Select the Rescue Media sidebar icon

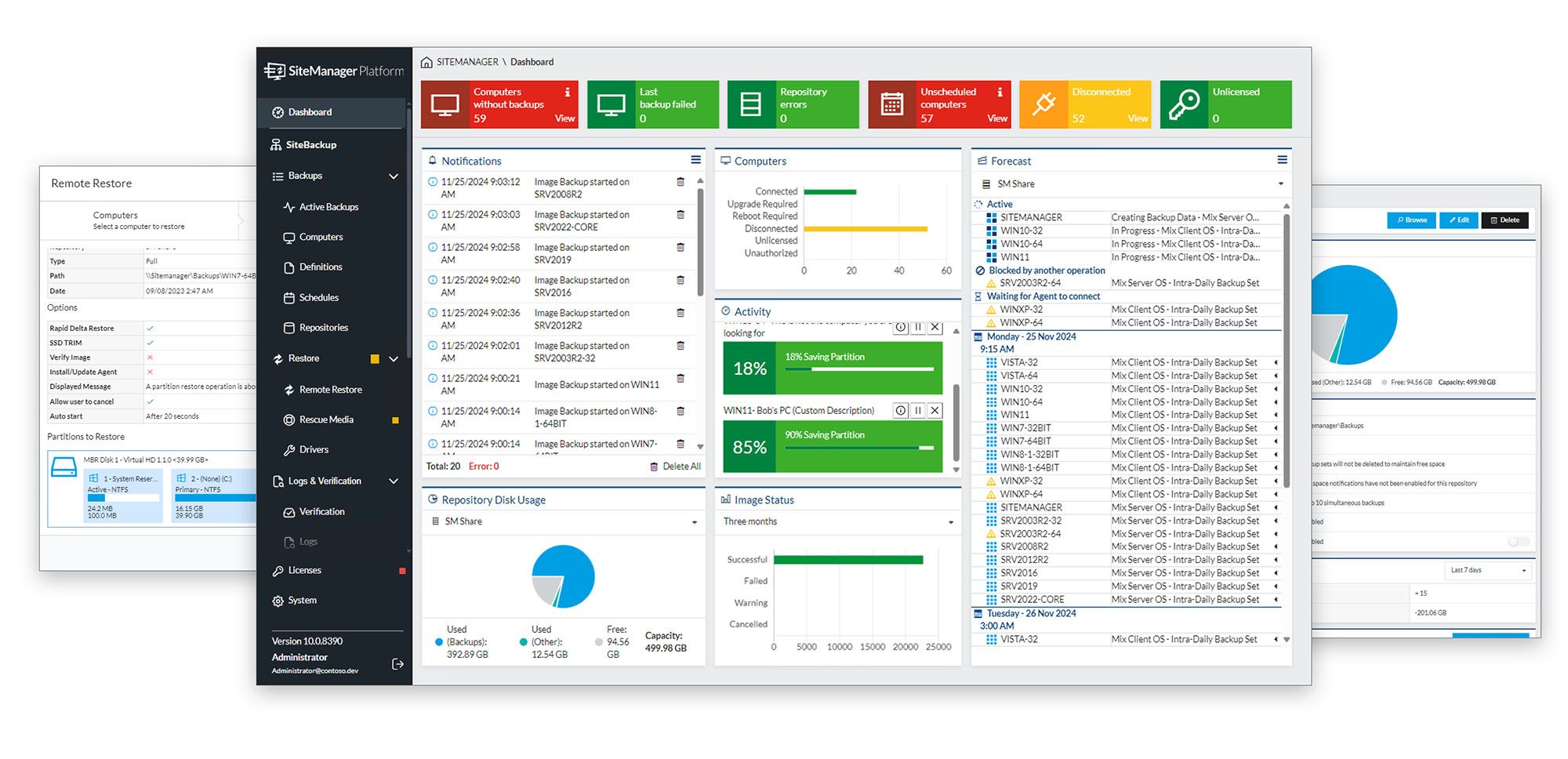289,419
